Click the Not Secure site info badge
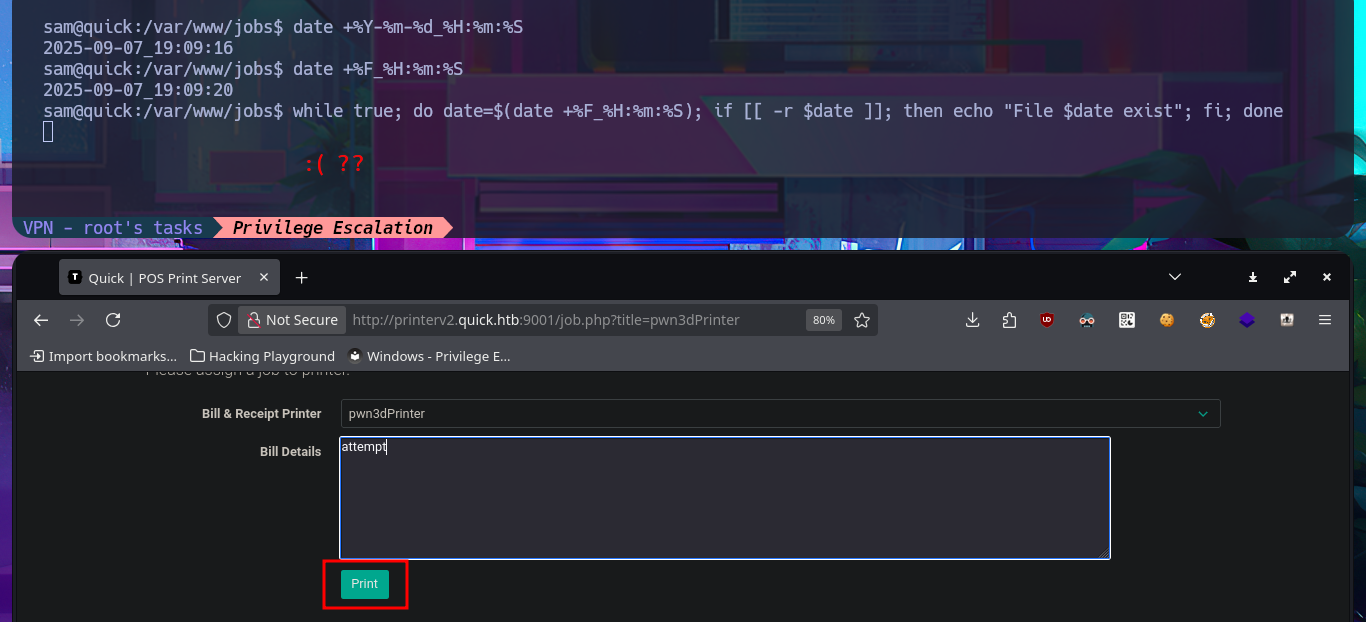Image resolution: width=1366 pixels, height=622 pixels. click(x=292, y=320)
